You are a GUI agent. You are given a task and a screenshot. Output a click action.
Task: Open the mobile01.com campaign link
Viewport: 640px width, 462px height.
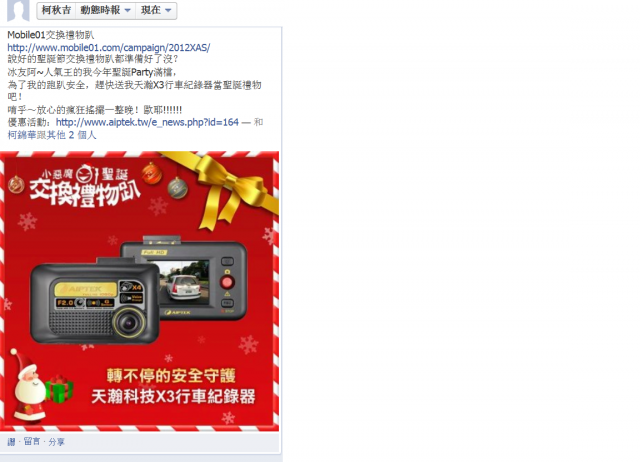coord(109,47)
